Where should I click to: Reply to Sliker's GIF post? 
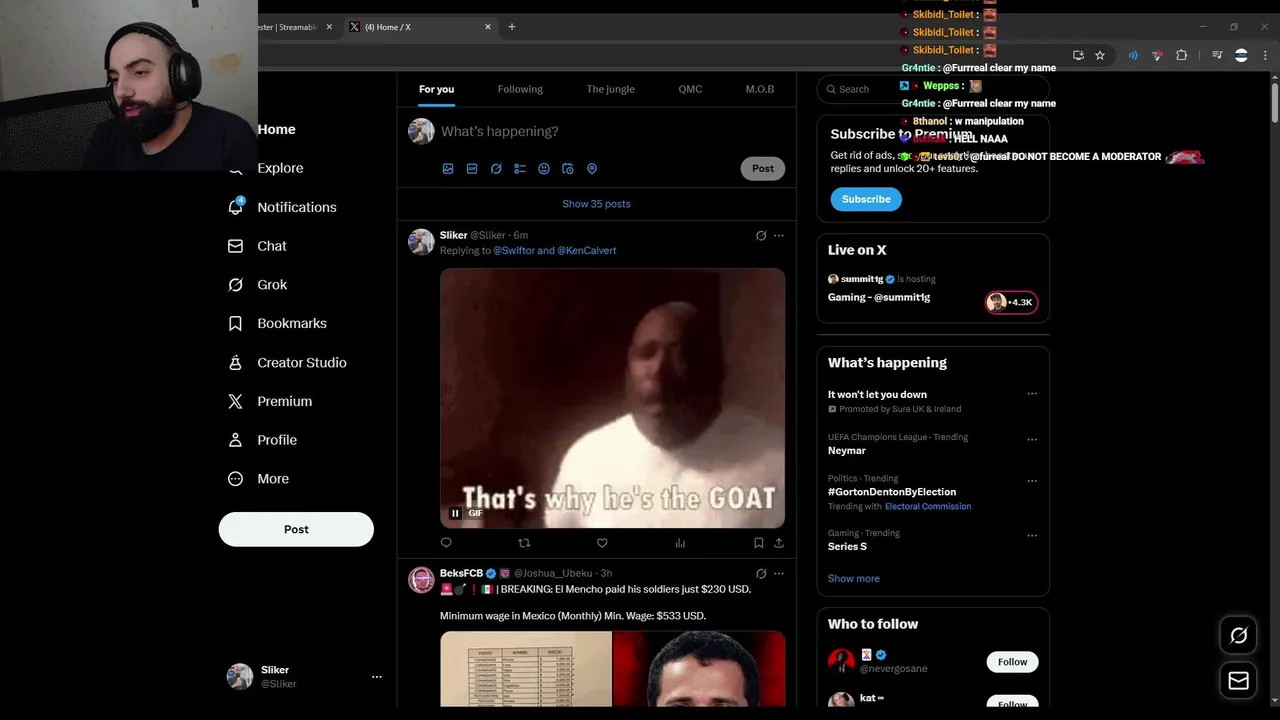[x=446, y=543]
